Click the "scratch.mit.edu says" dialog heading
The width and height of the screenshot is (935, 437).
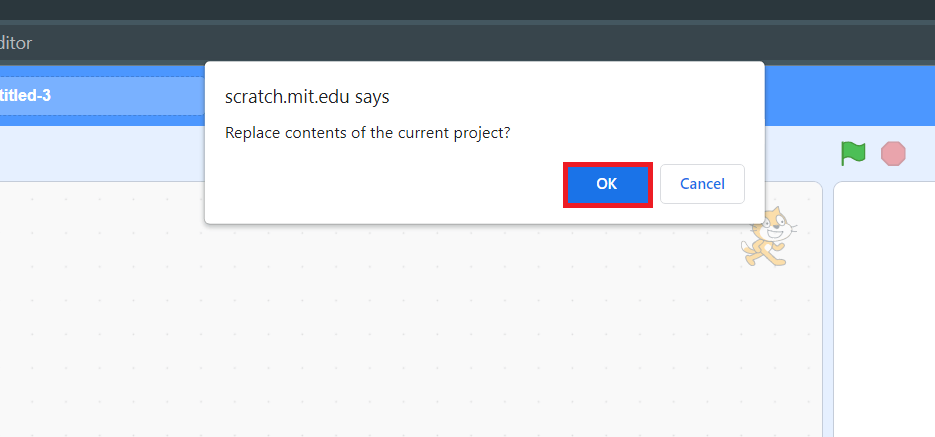coord(307,97)
